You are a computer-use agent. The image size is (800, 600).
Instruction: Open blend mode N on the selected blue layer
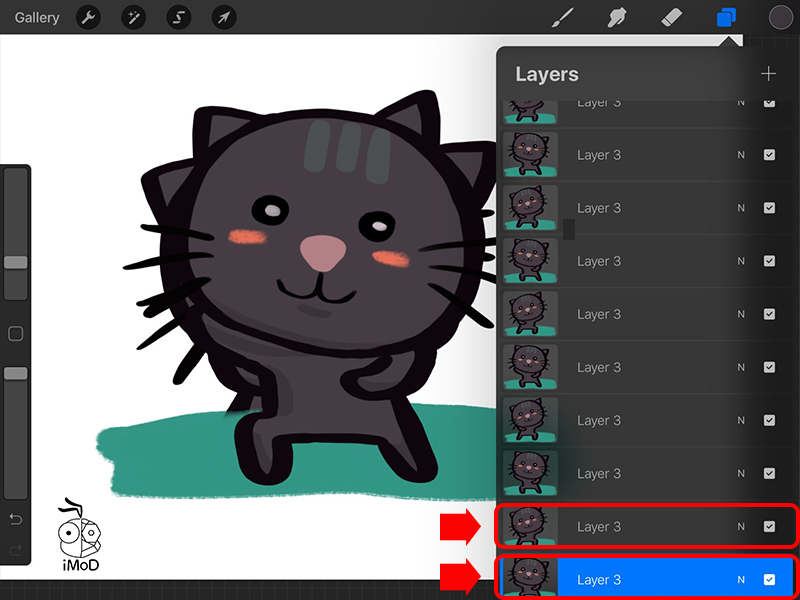tap(741, 580)
